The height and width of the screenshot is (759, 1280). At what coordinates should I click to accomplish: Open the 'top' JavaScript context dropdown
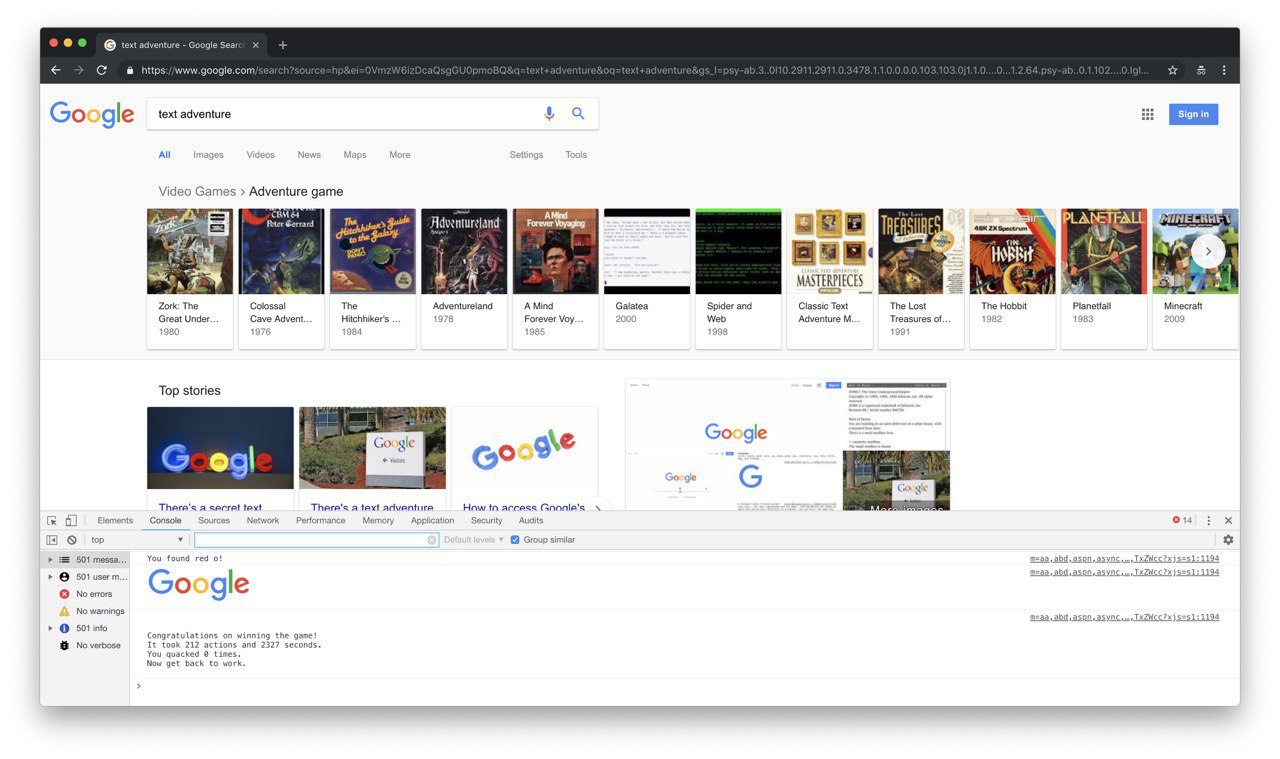point(137,540)
